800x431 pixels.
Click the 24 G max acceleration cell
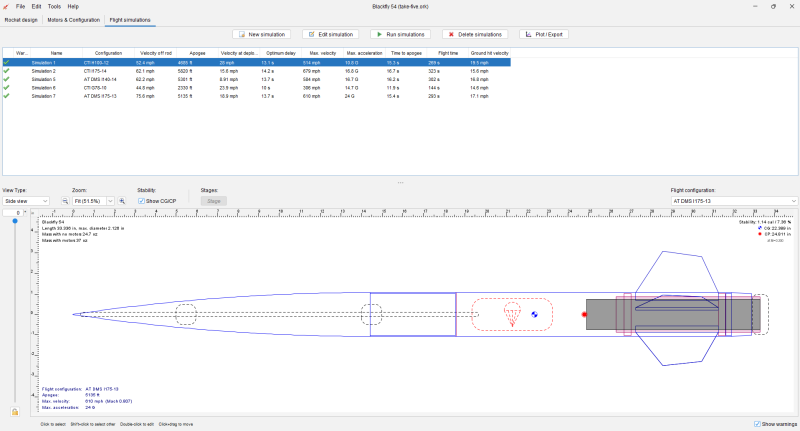point(349,96)
